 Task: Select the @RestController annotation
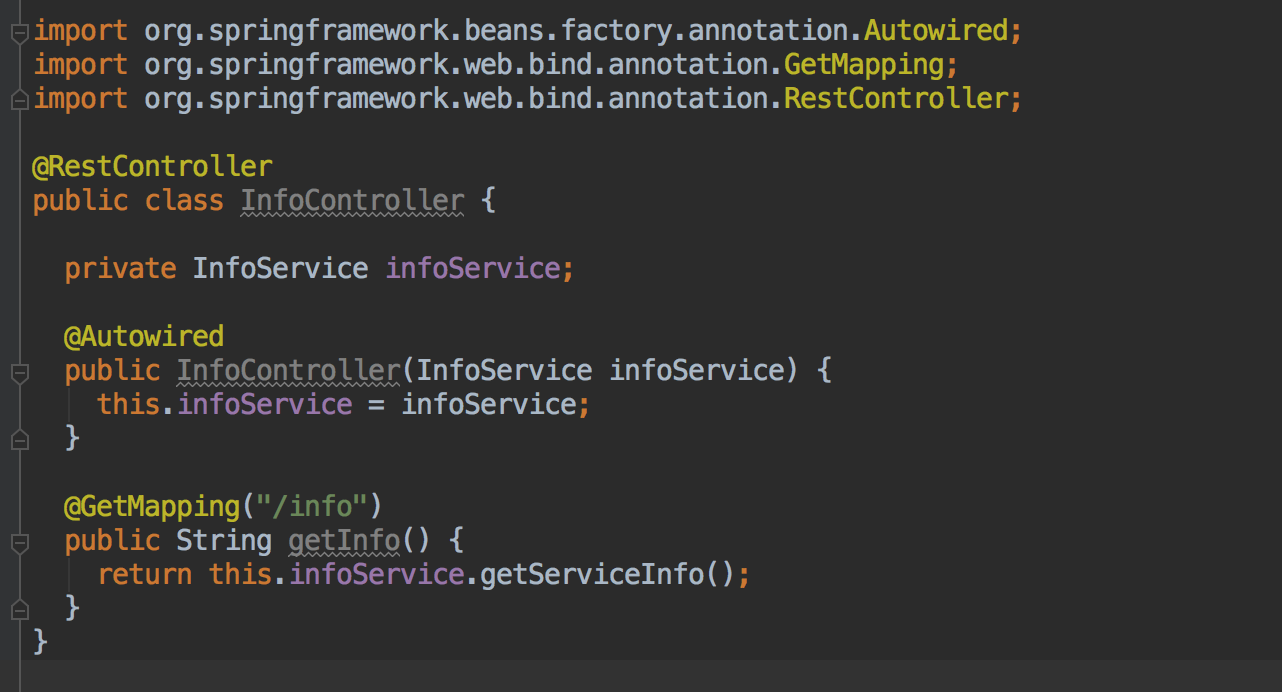[x=151, y=166]
